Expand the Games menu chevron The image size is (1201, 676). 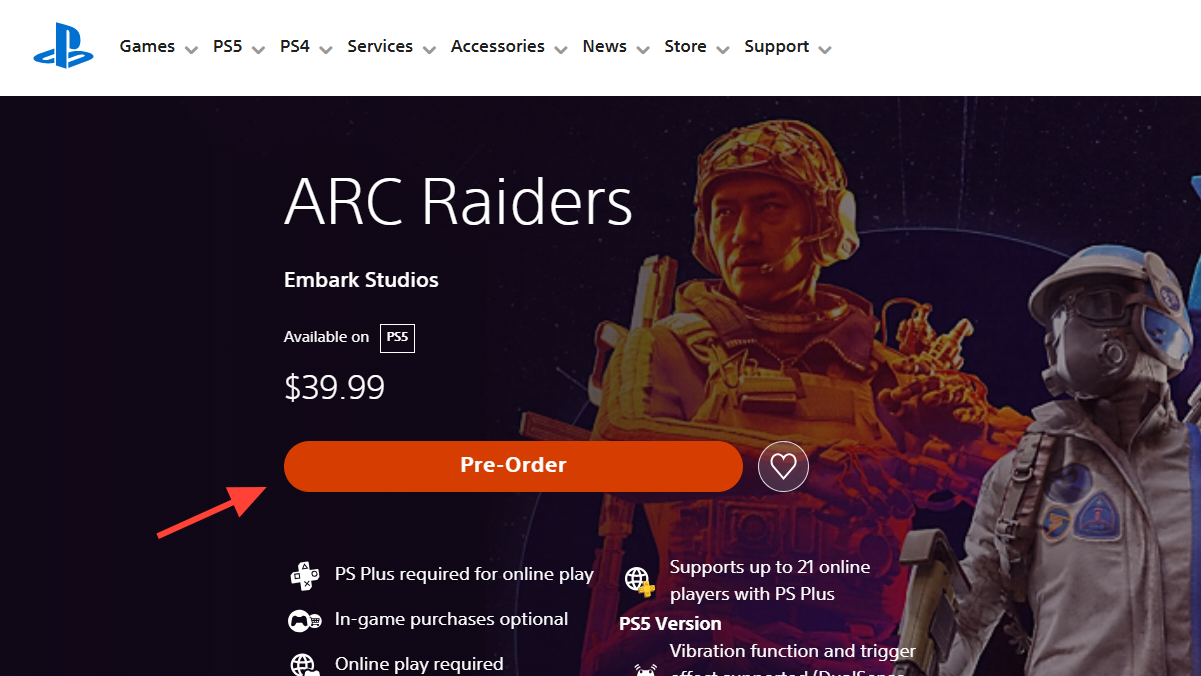[x=191, y=49]
